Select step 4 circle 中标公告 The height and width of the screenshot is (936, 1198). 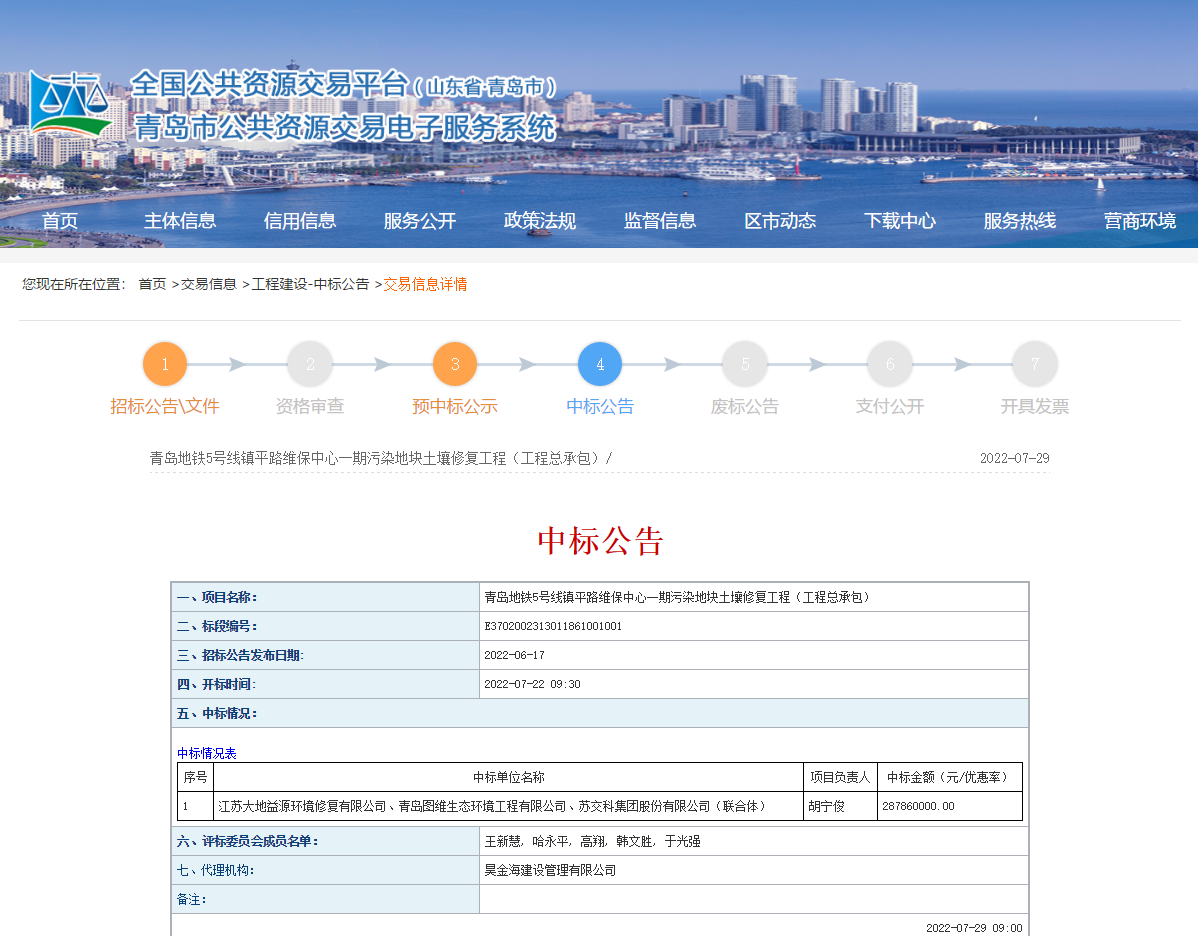(x=600, y=365)
